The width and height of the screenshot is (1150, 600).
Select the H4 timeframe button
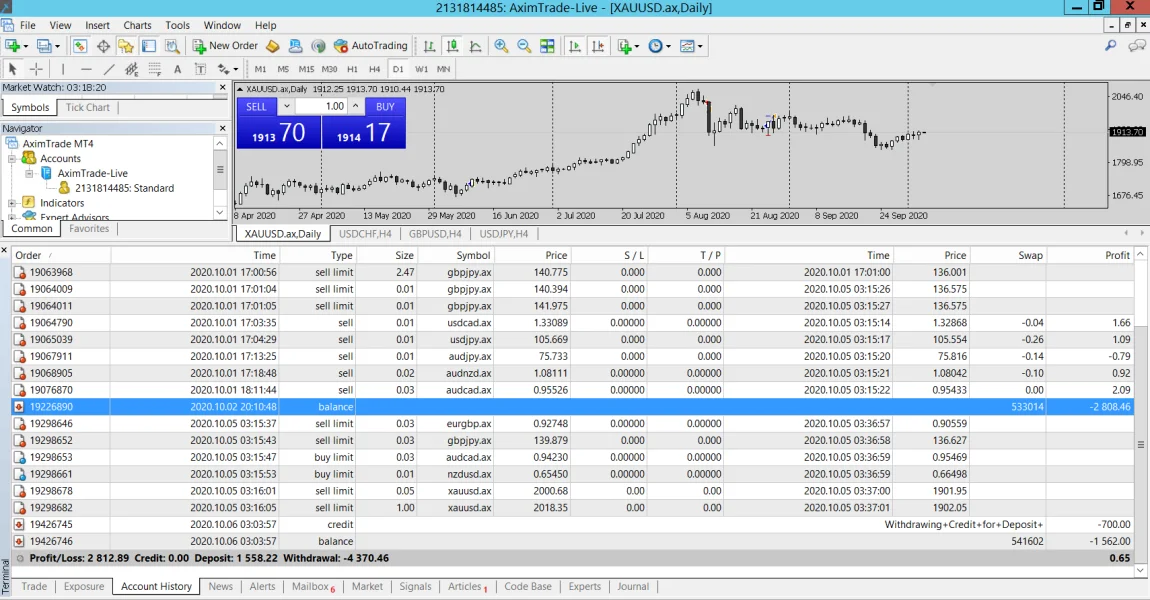(x=375, y=69)
